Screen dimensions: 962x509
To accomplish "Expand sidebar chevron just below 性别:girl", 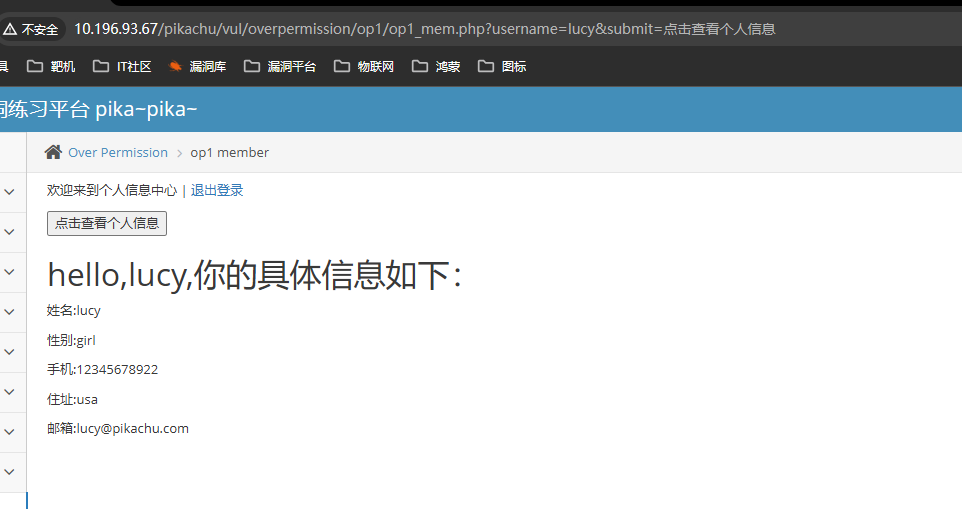I will 9,351.
